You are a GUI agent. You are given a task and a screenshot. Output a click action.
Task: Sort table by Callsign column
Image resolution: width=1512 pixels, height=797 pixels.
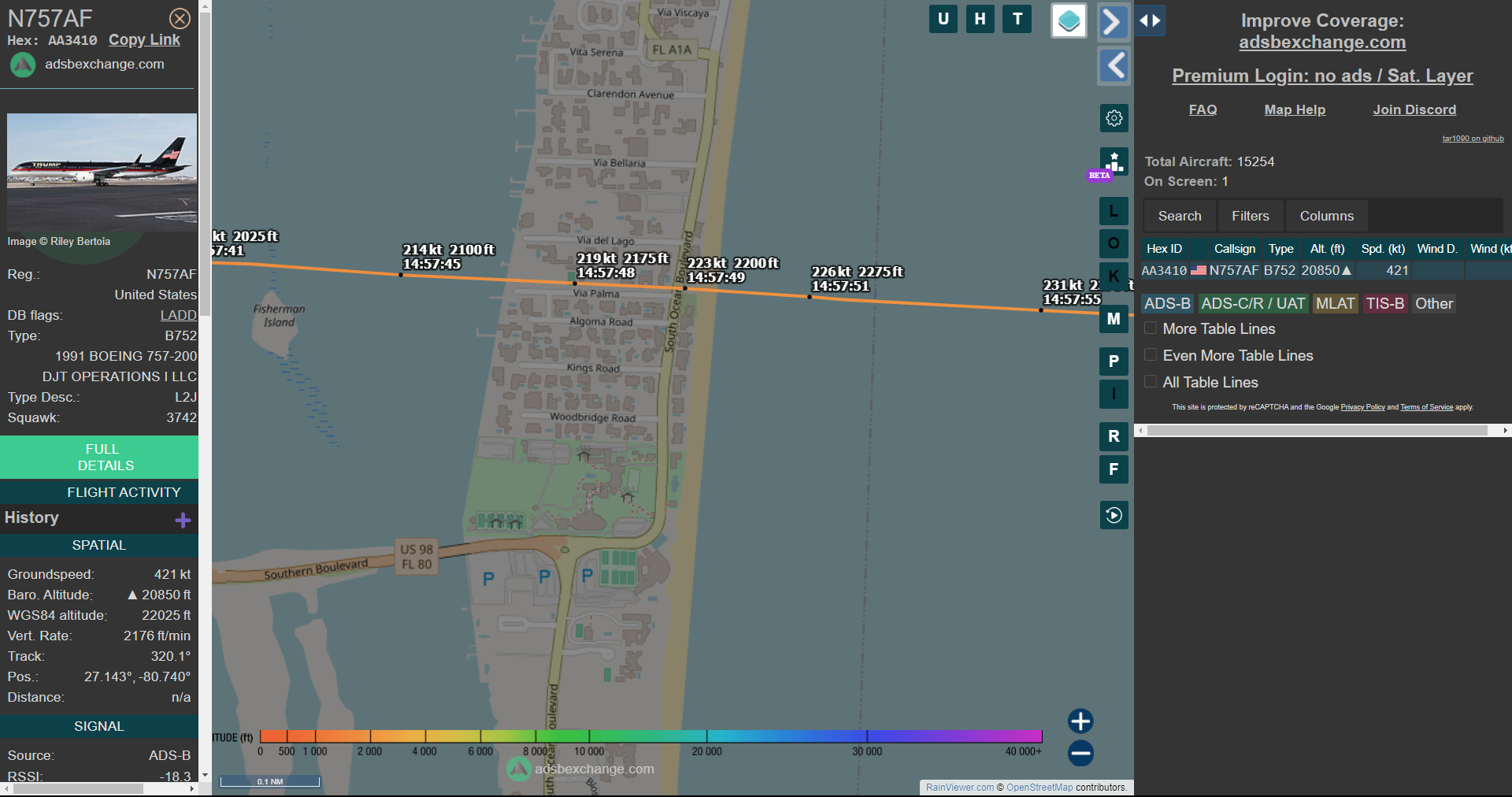pos(1235,249)
